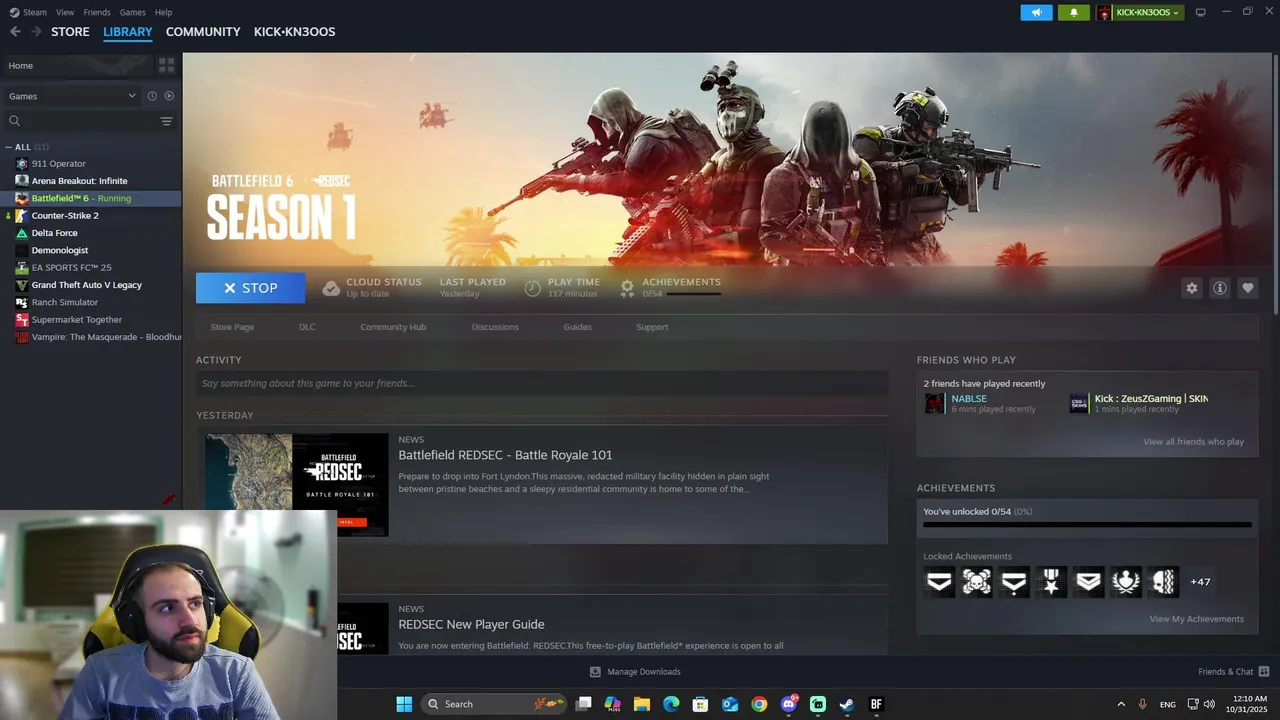The image size is (1280, 720).
Task: Open the collections grid view icon
Action: pyautogui.click(x=166, y=65)
